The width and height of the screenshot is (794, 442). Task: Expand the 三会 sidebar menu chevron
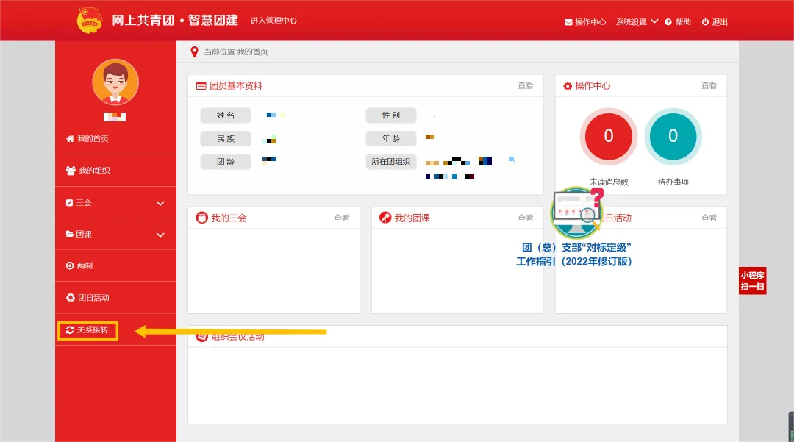click(x=160, y=203)
